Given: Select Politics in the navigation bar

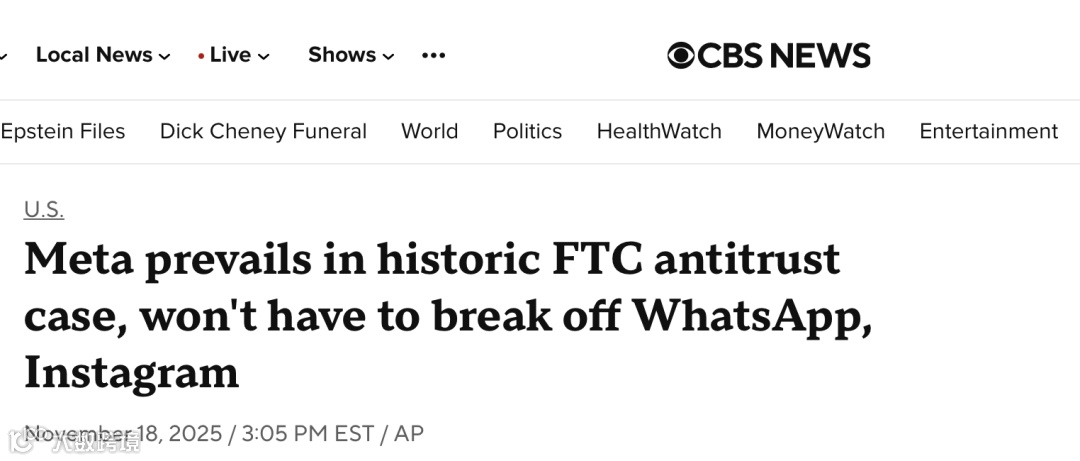Looking at the screenshot, I should [x=527, y=131].
